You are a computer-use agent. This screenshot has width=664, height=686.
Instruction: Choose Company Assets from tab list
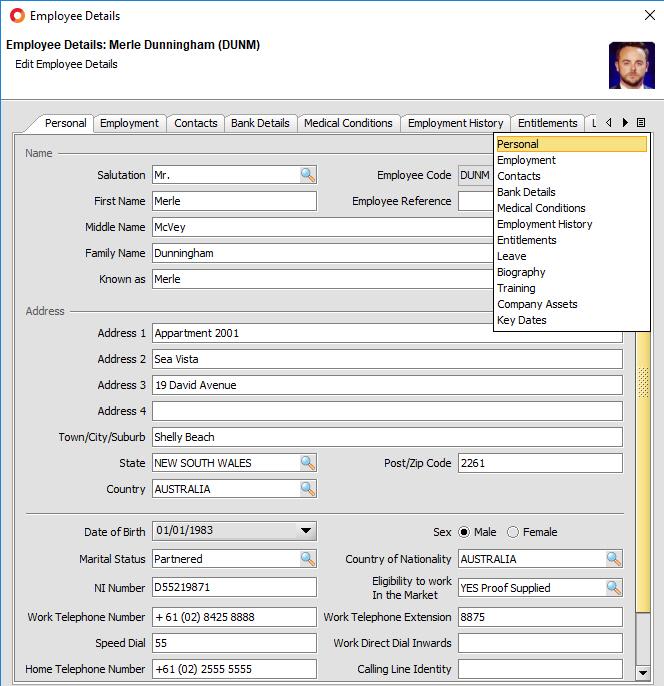[537, 304]
